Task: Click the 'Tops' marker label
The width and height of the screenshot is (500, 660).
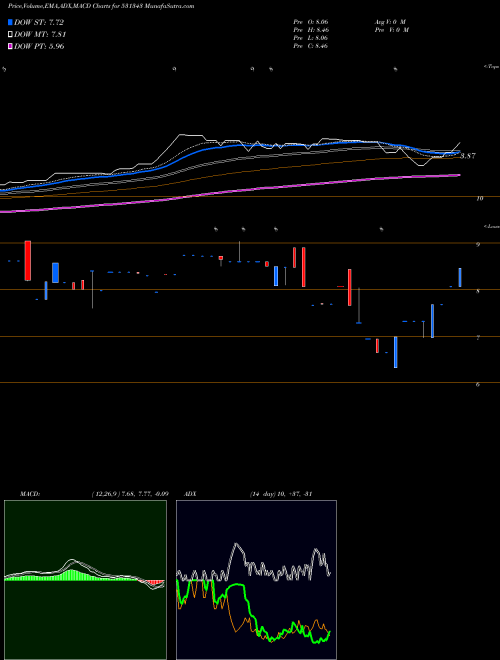Action: pos(492,67)
